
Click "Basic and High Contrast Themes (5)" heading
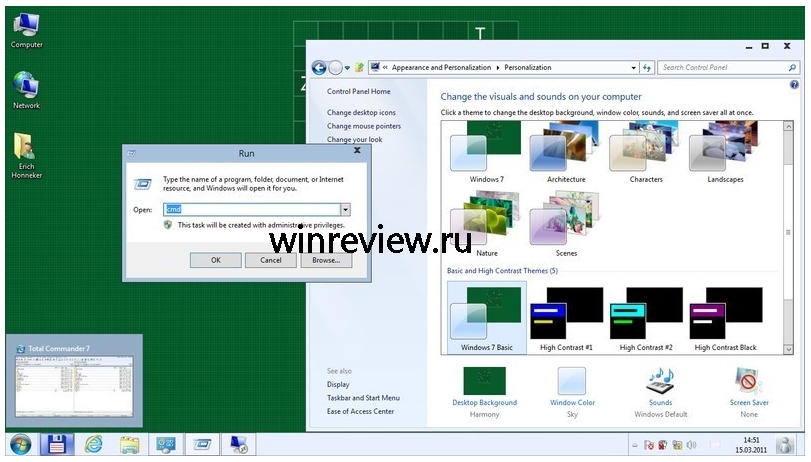coord(502,271)
